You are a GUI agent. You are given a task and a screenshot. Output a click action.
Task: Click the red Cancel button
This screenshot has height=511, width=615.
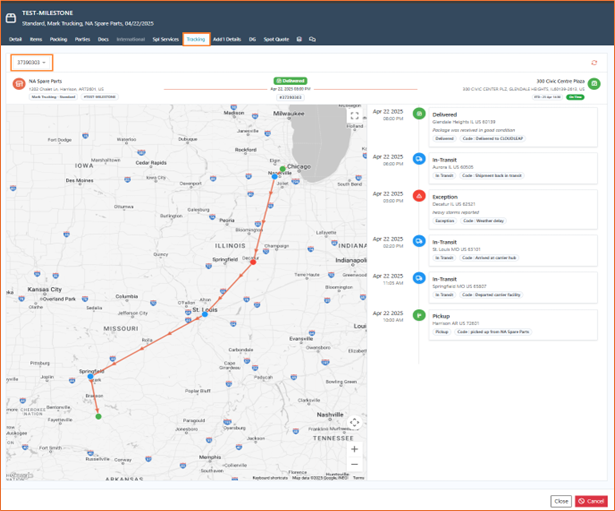(591, 501)
